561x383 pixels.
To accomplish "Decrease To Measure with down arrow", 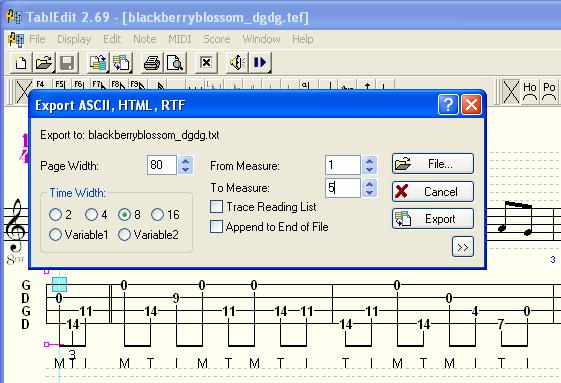I will (369, 193).
